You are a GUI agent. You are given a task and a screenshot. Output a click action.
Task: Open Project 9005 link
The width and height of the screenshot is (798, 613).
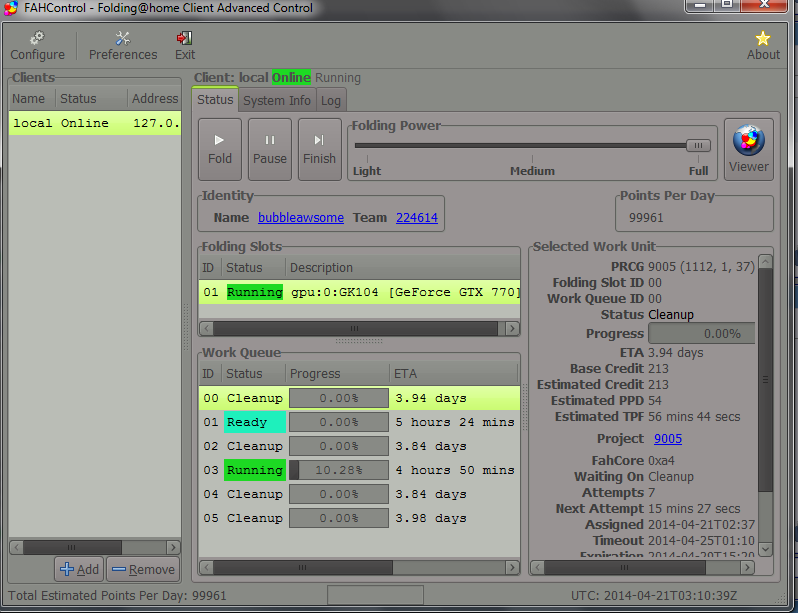point(668,438)
